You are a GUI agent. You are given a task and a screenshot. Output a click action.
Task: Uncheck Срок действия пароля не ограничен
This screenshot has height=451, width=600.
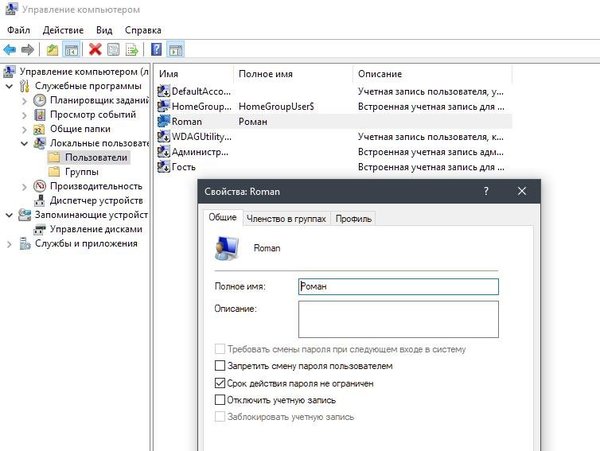tap(220, 383)
